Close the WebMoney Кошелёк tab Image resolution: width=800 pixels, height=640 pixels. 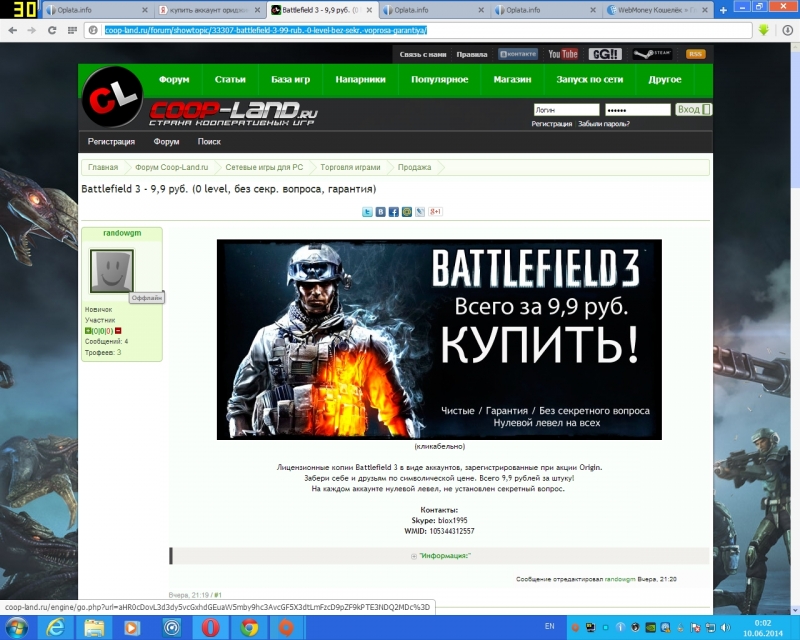[x=705, y=10]
